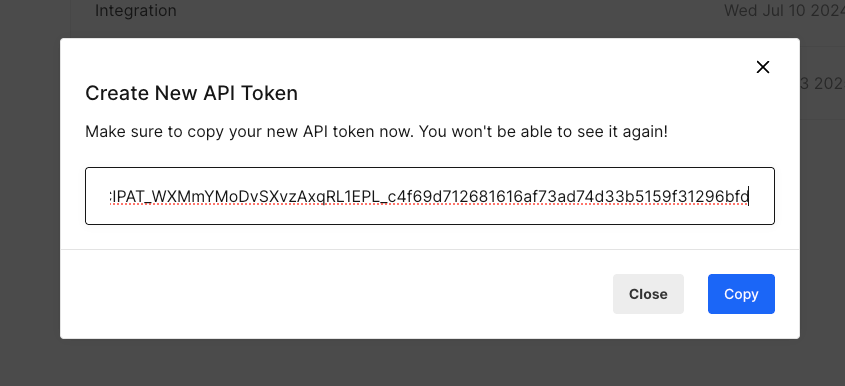Image resolution: width=845 pixels, height=386 pixels.
Task: Click the gray Close button
Action: (x=648, y=294)
